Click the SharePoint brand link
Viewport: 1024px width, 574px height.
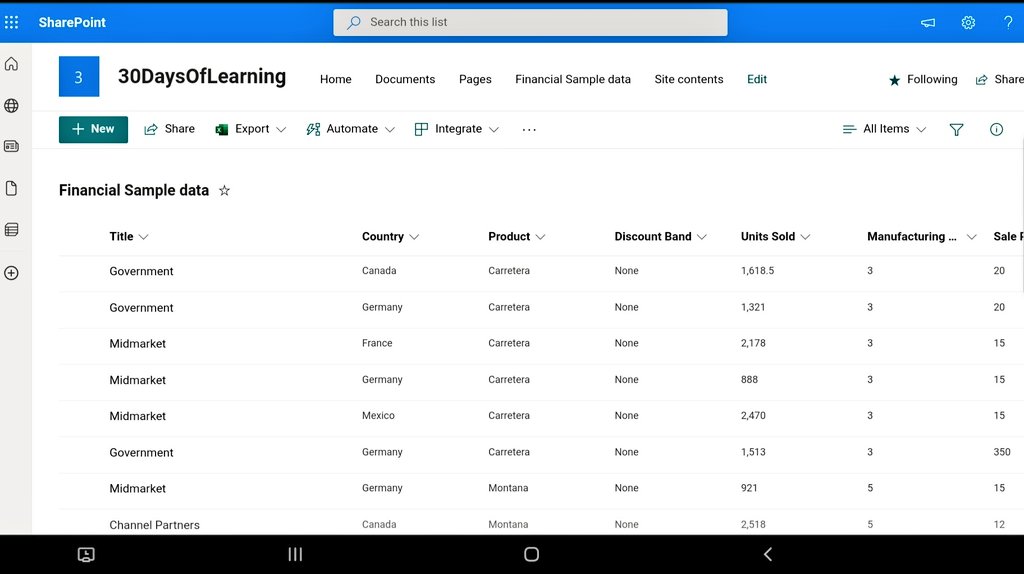(x=72, y=22)
